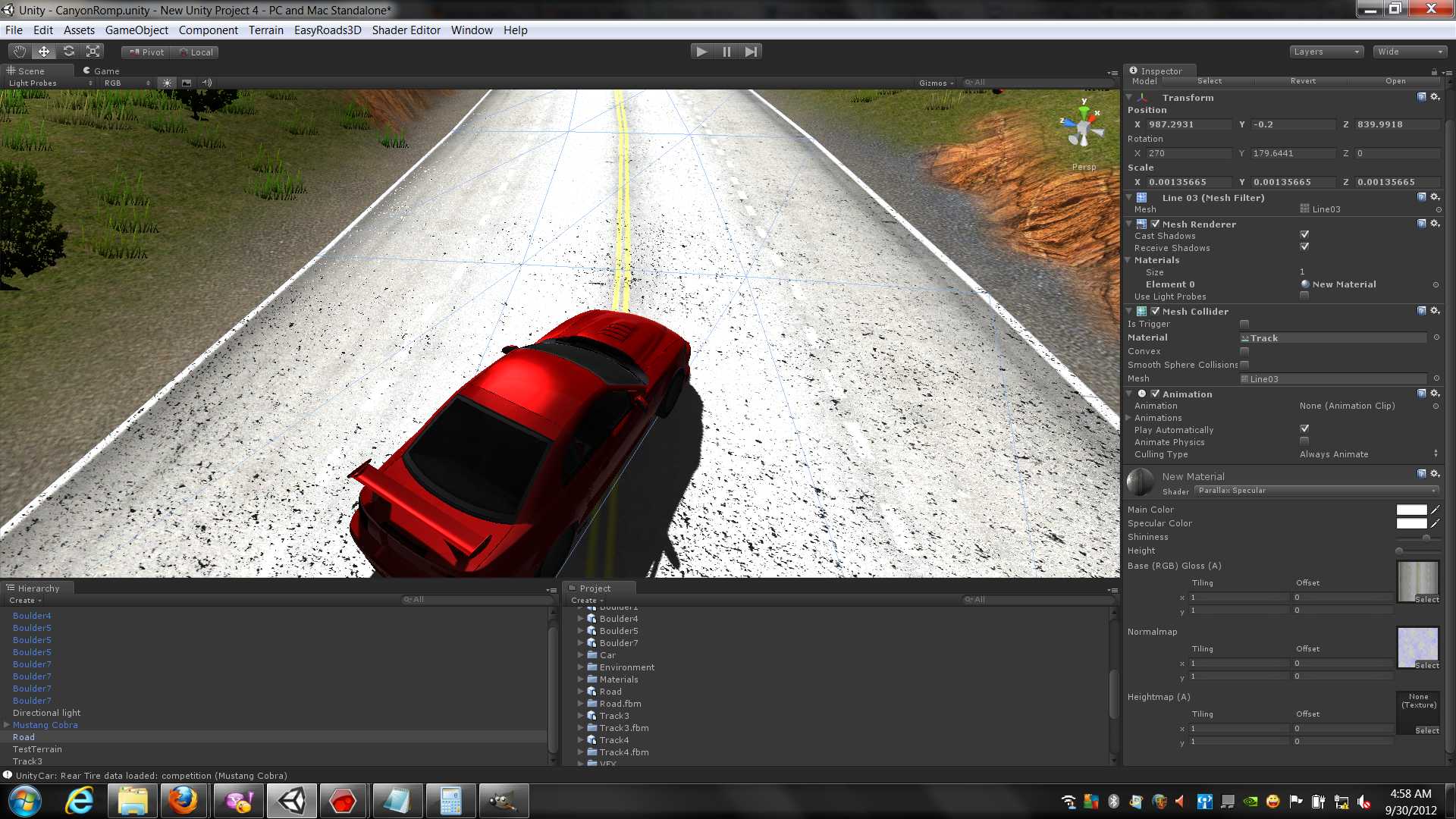Open the Layers dropdown
This screenshot has height=819, width=1456.
pos(1326,52)
